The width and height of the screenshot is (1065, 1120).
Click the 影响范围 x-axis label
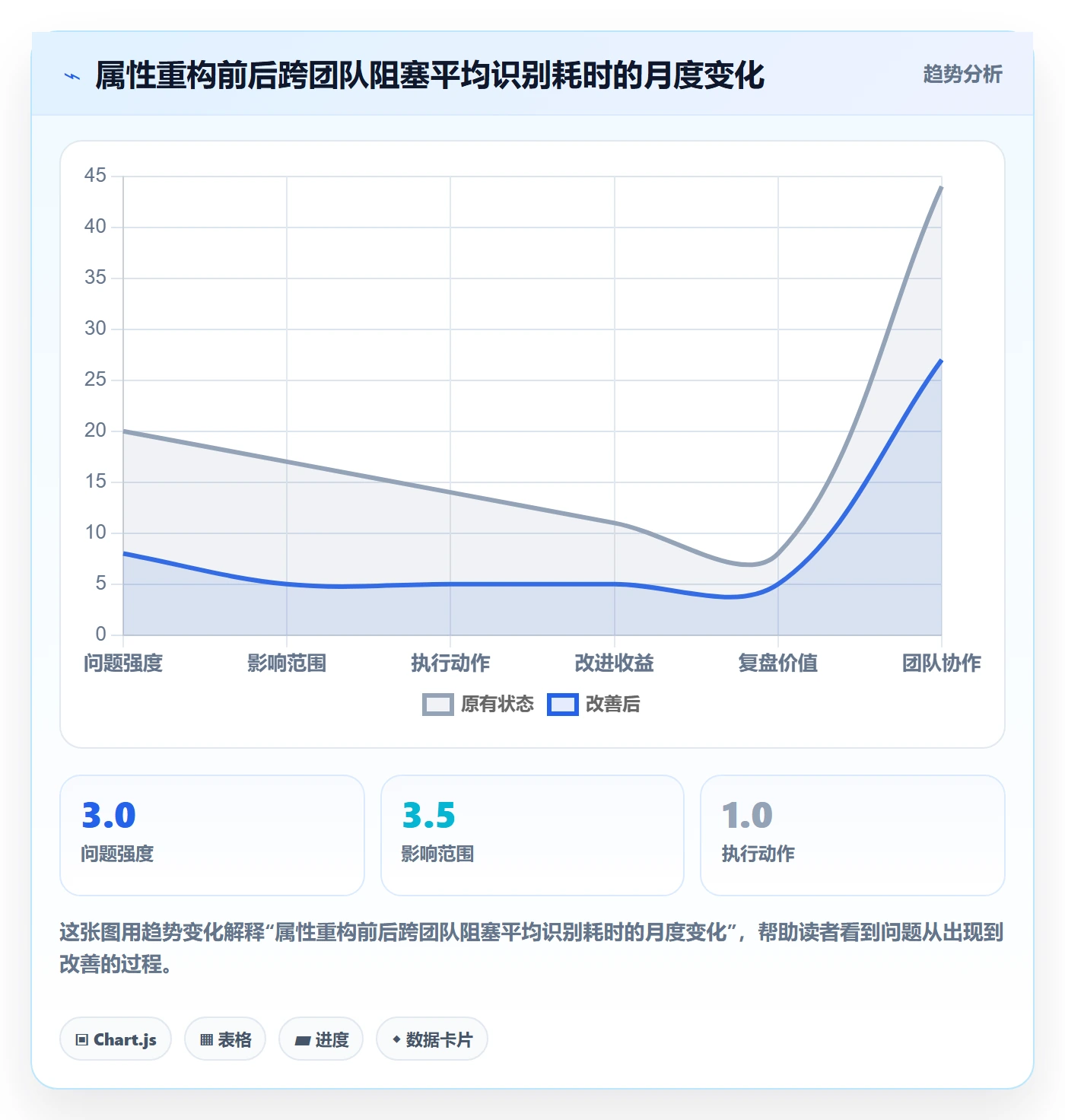point(287,663)
